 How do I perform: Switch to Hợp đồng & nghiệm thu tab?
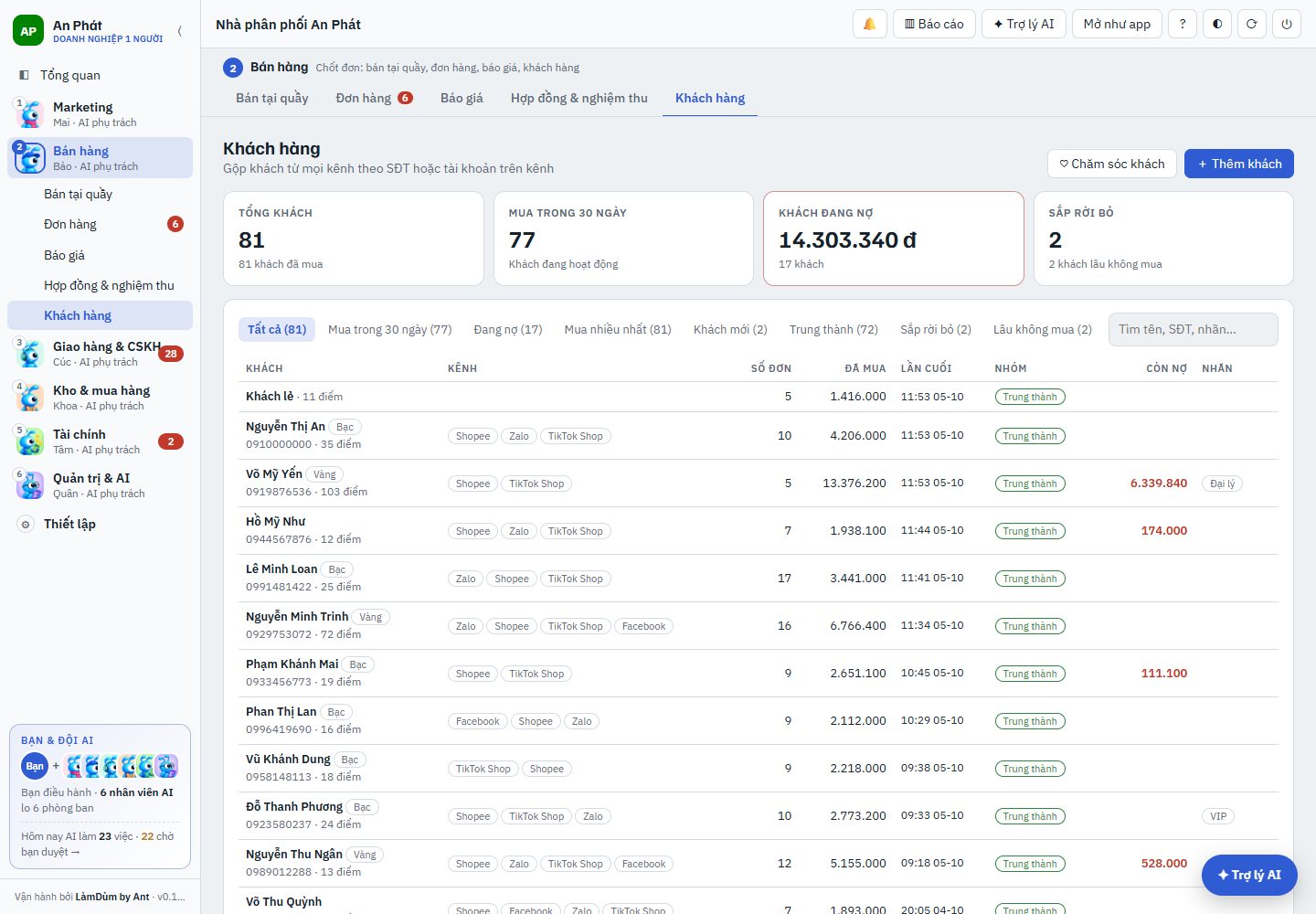(x=579, y=98)
